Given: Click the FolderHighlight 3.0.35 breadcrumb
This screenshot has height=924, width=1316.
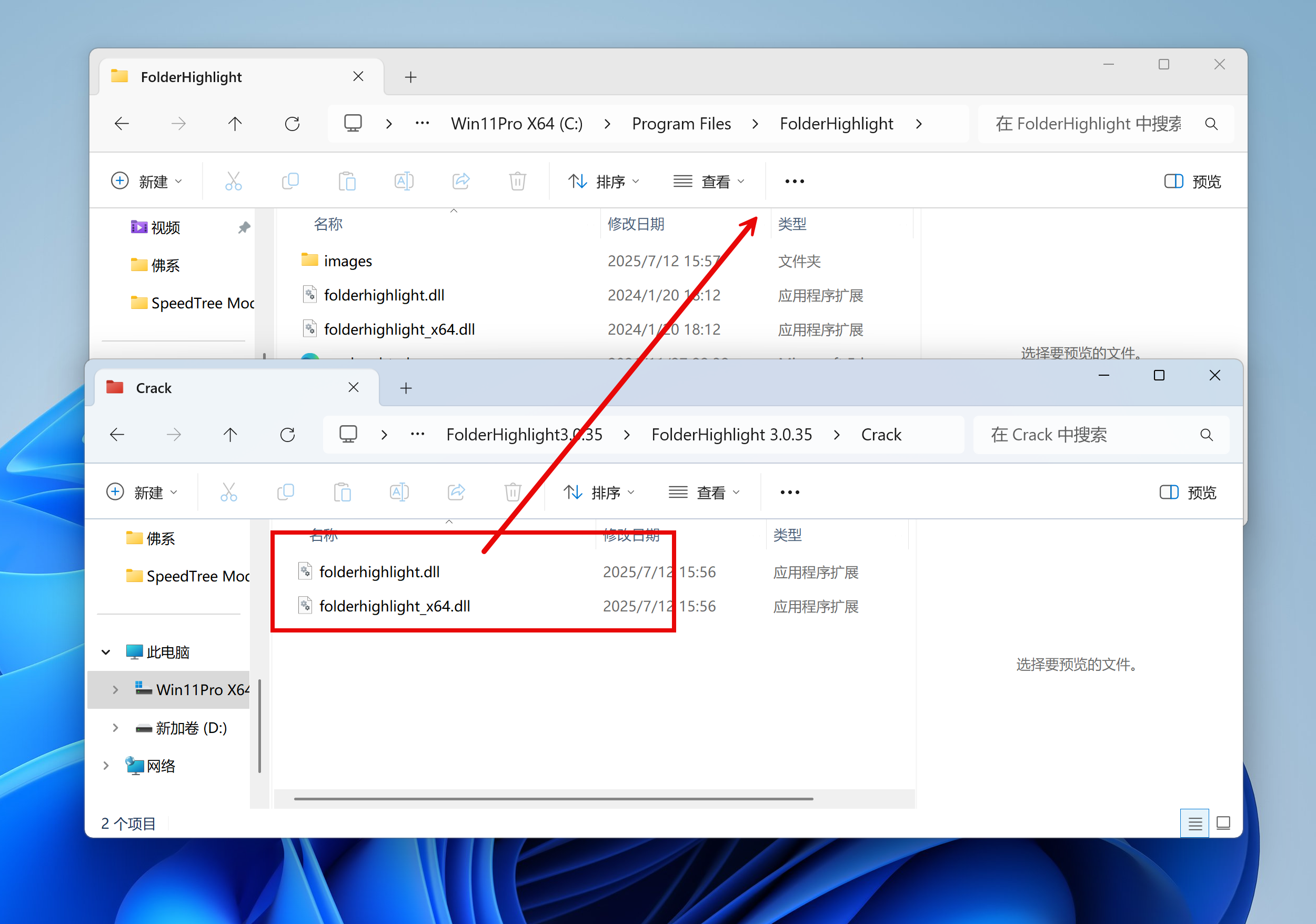Looking at the screenshot, I should pos(731,435).
